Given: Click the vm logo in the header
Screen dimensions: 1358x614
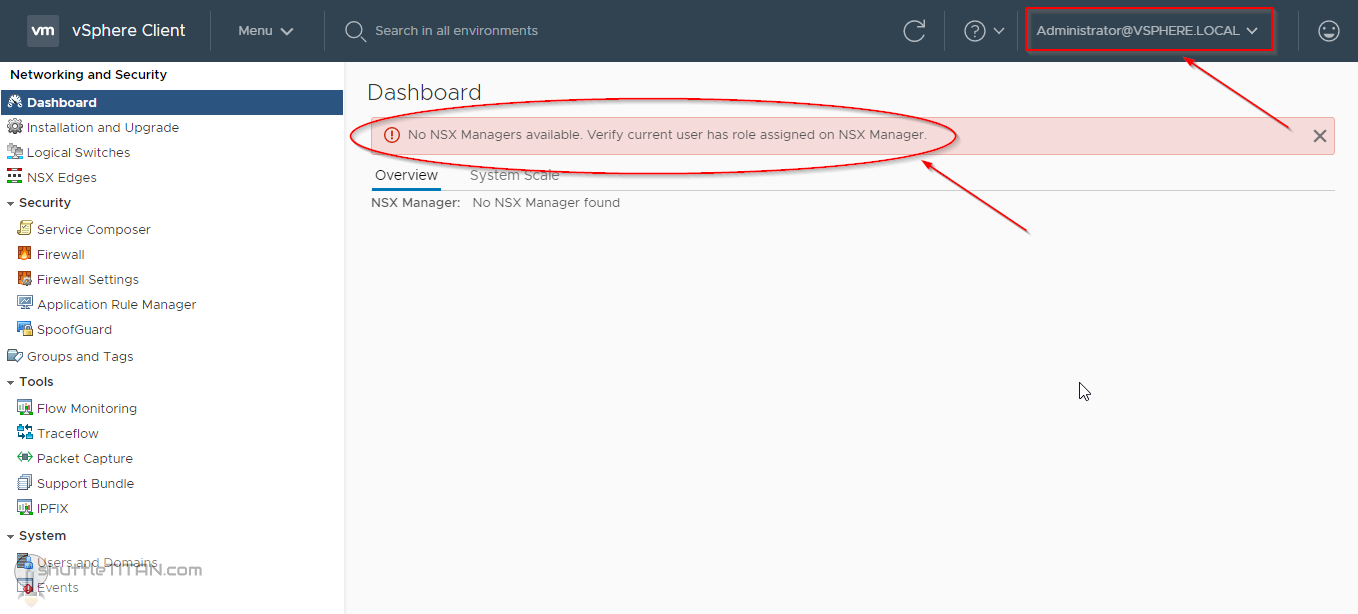Looking at the screenshot, I should (x=43, y=30).
